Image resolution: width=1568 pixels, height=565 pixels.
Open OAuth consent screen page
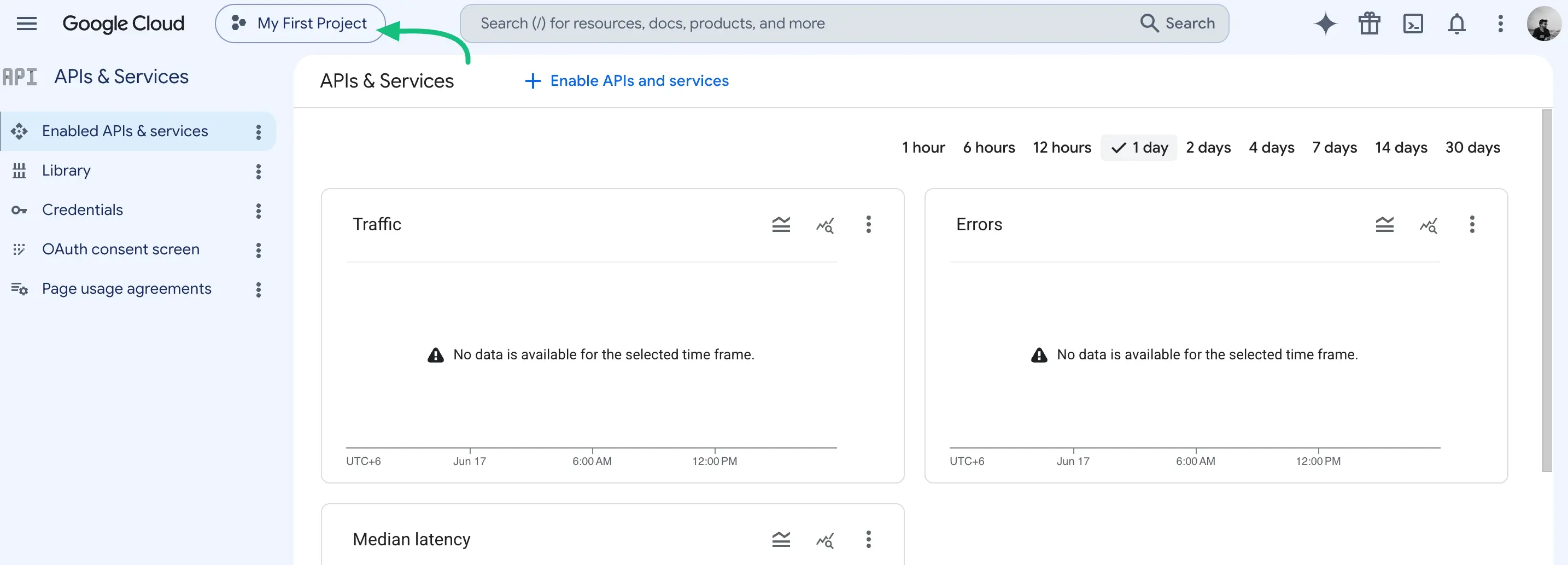pos(120,249)
